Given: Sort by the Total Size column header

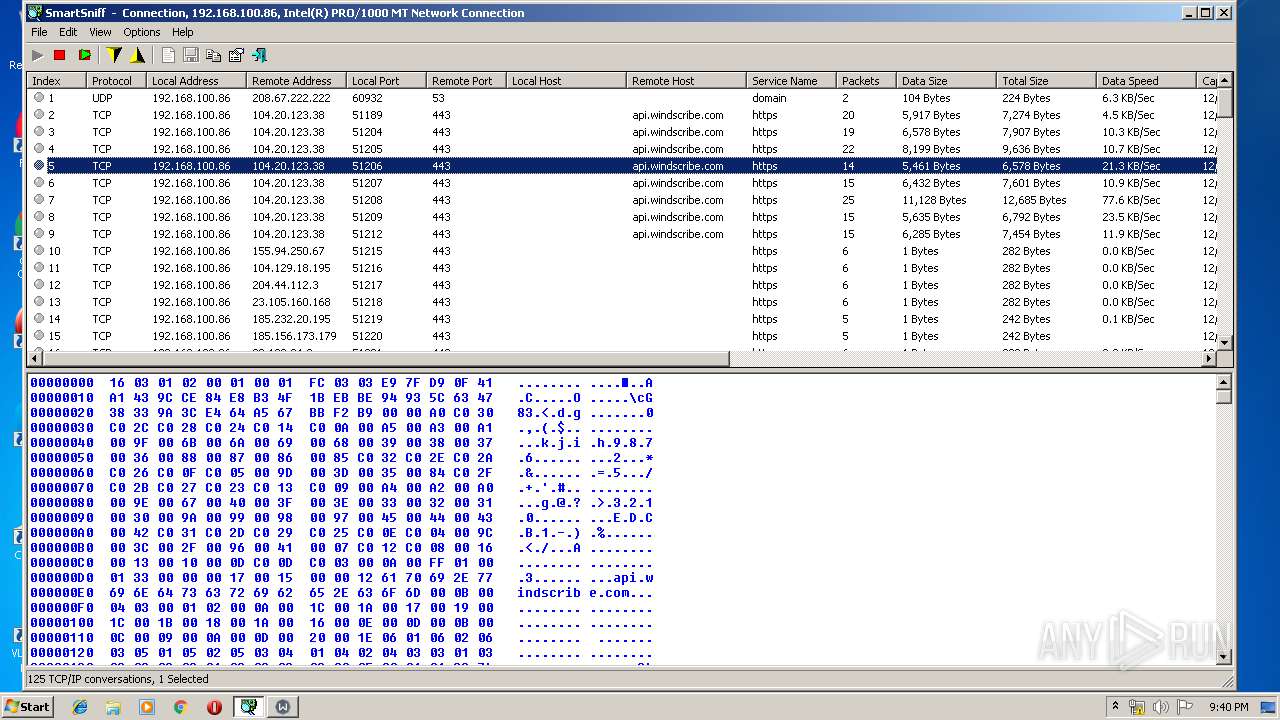Looking at the screenshot, I should tap(1046, 81).
